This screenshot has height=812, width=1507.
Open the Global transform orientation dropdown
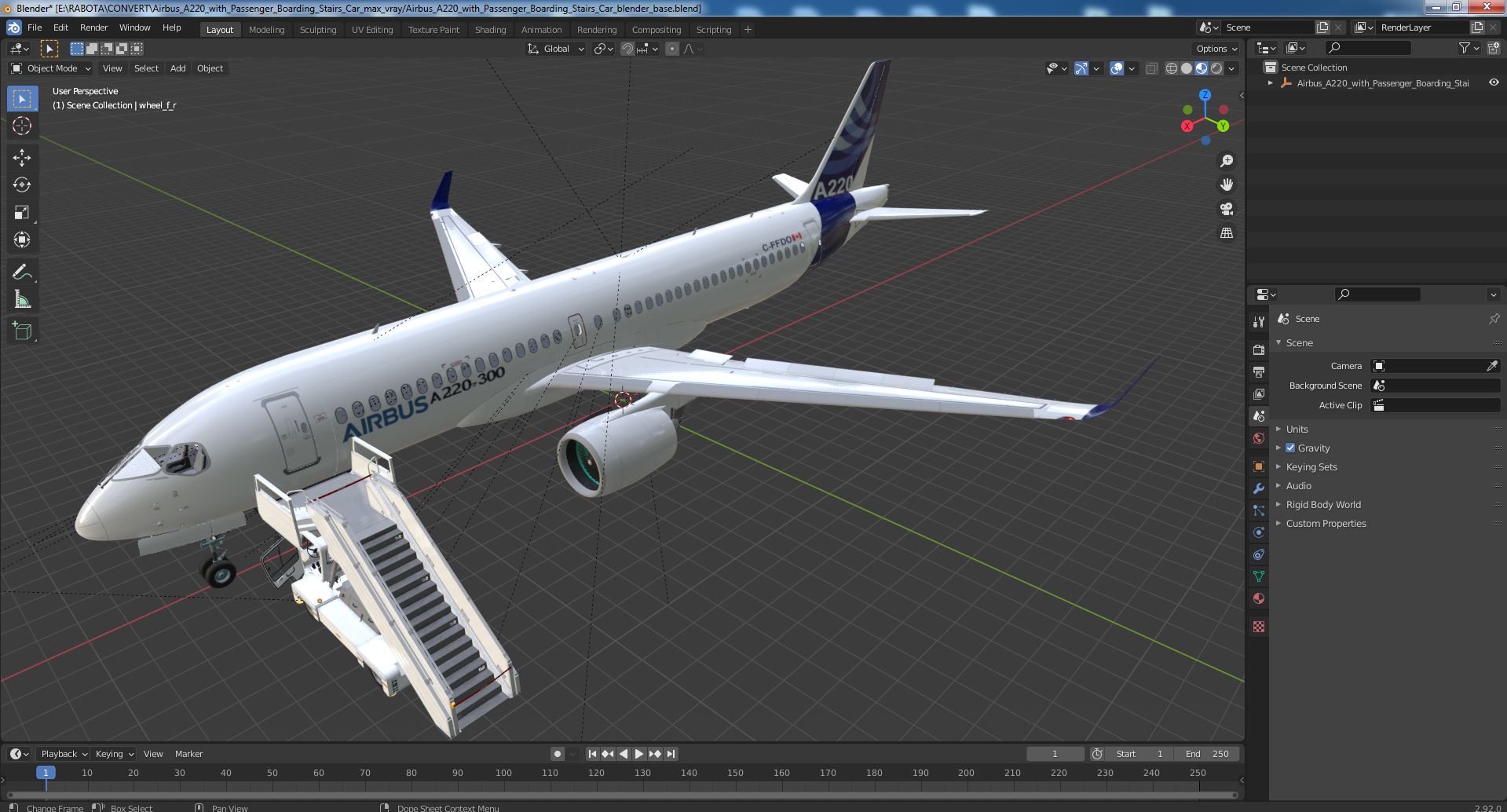(556, 49)
